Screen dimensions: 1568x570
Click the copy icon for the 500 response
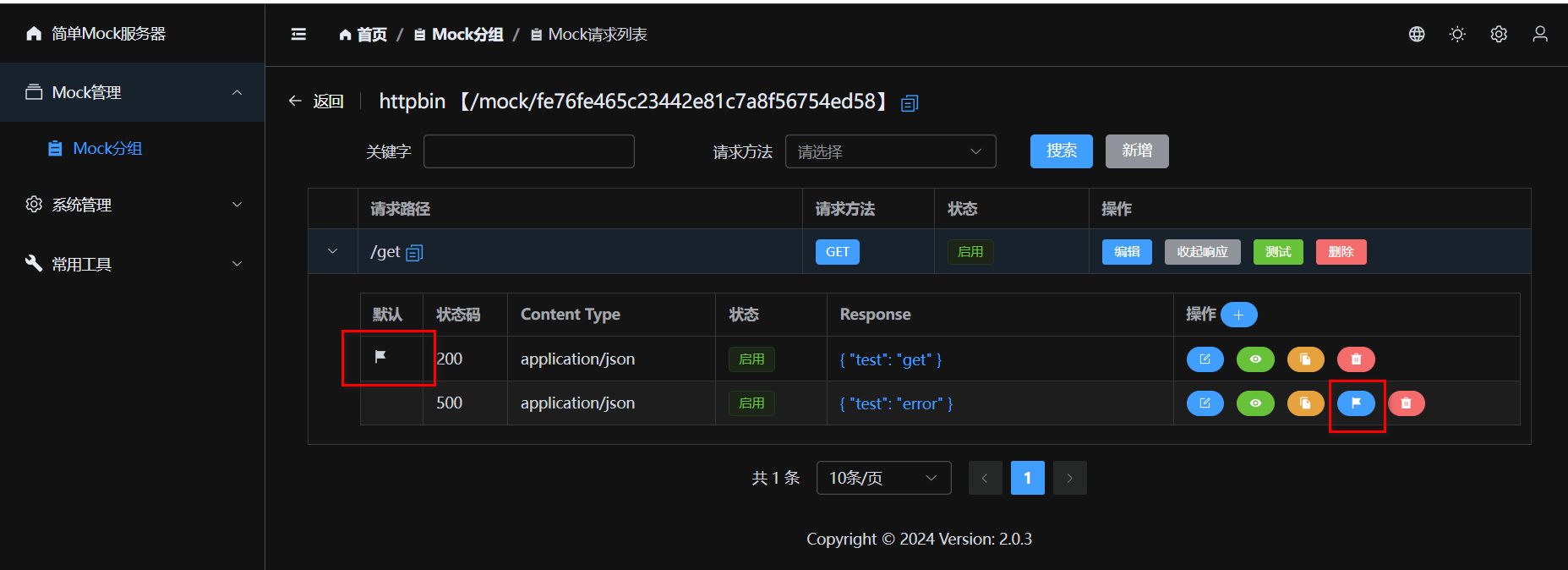click(1305, 403)
